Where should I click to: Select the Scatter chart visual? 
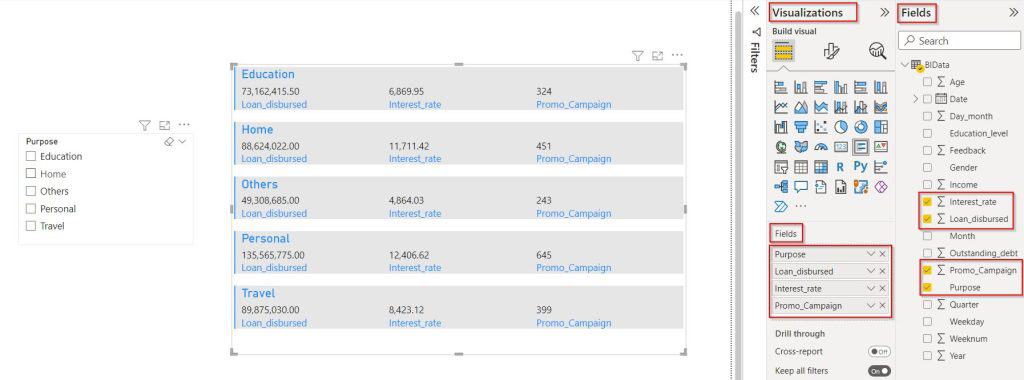click(x=821, y=127)
